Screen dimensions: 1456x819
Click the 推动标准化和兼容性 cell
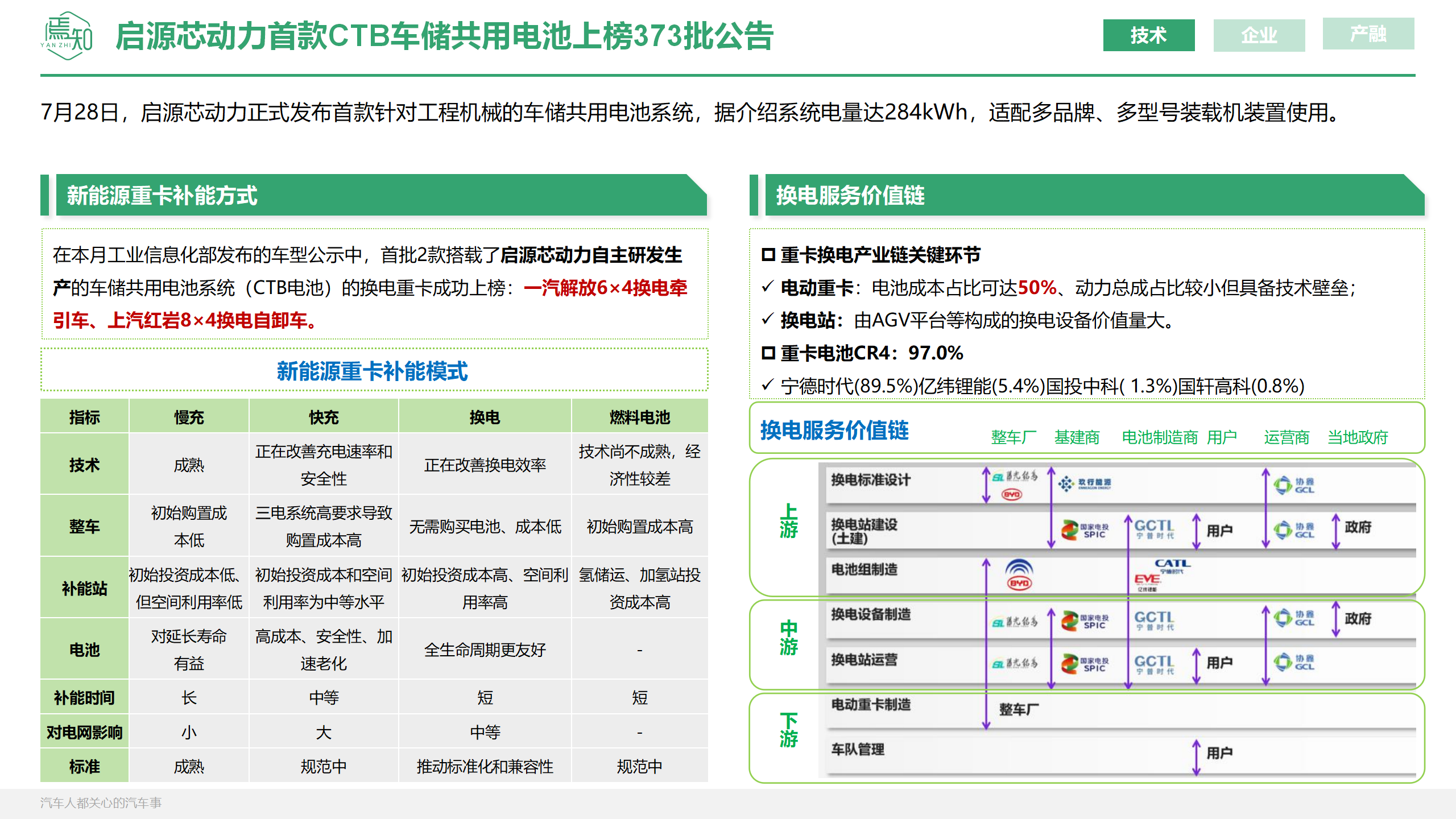(x=485, y=766)
